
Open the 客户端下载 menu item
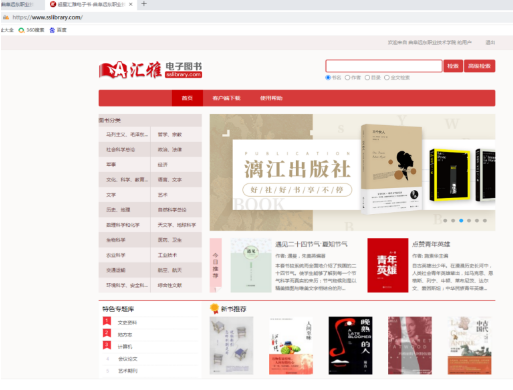coord(226,98)
